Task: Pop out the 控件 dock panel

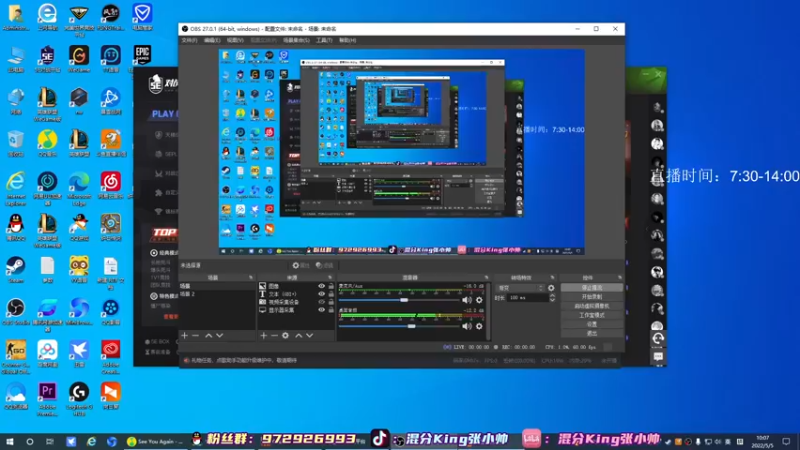Action: pyautogui.click(x=620, y=278)
